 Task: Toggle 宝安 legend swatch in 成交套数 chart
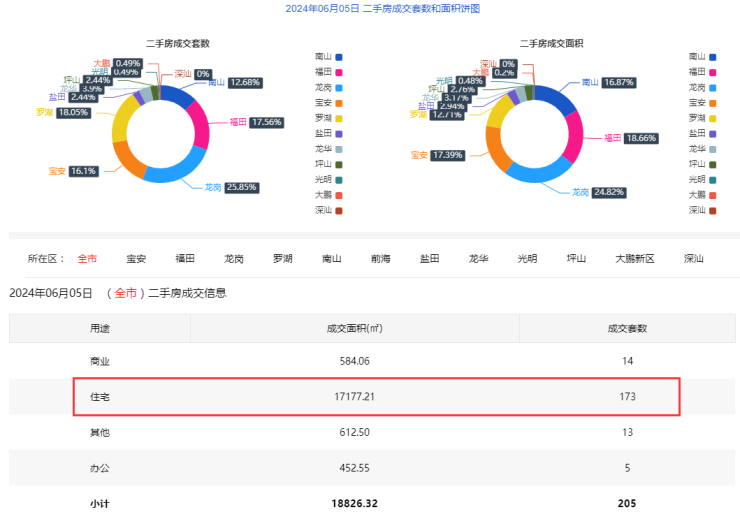coord(339,103)
